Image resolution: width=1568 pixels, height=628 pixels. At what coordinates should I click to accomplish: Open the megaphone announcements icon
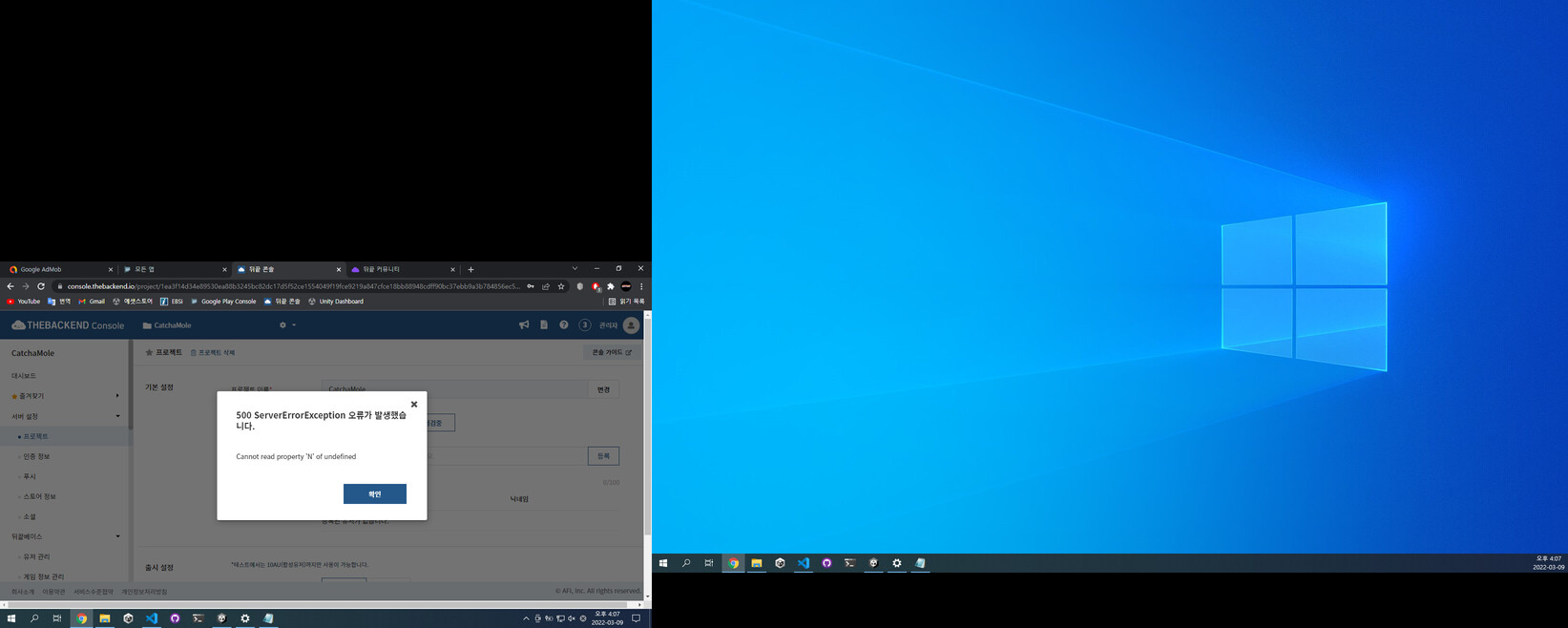524,325
